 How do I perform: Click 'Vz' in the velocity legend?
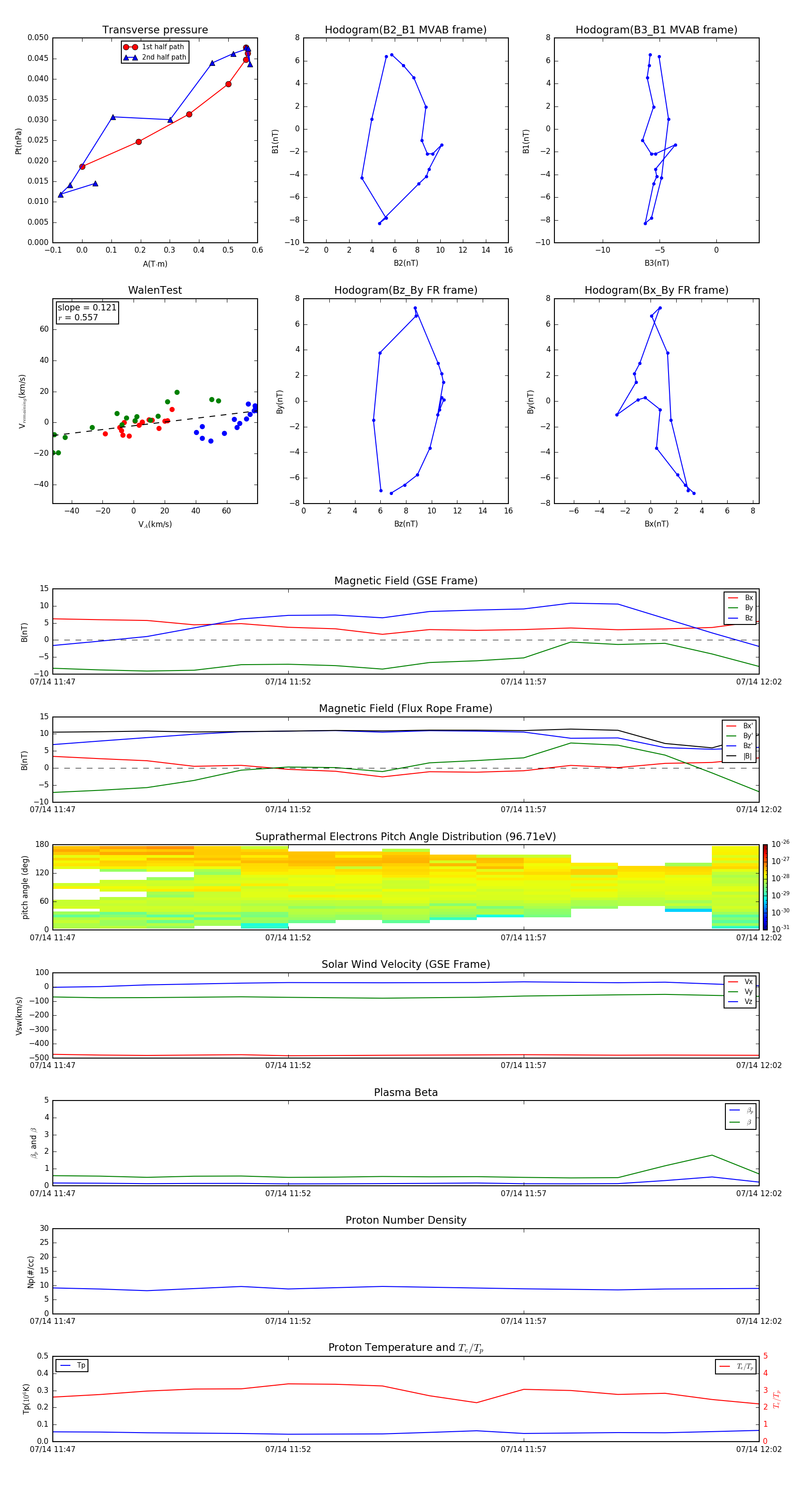click(x=740, y=1001)
